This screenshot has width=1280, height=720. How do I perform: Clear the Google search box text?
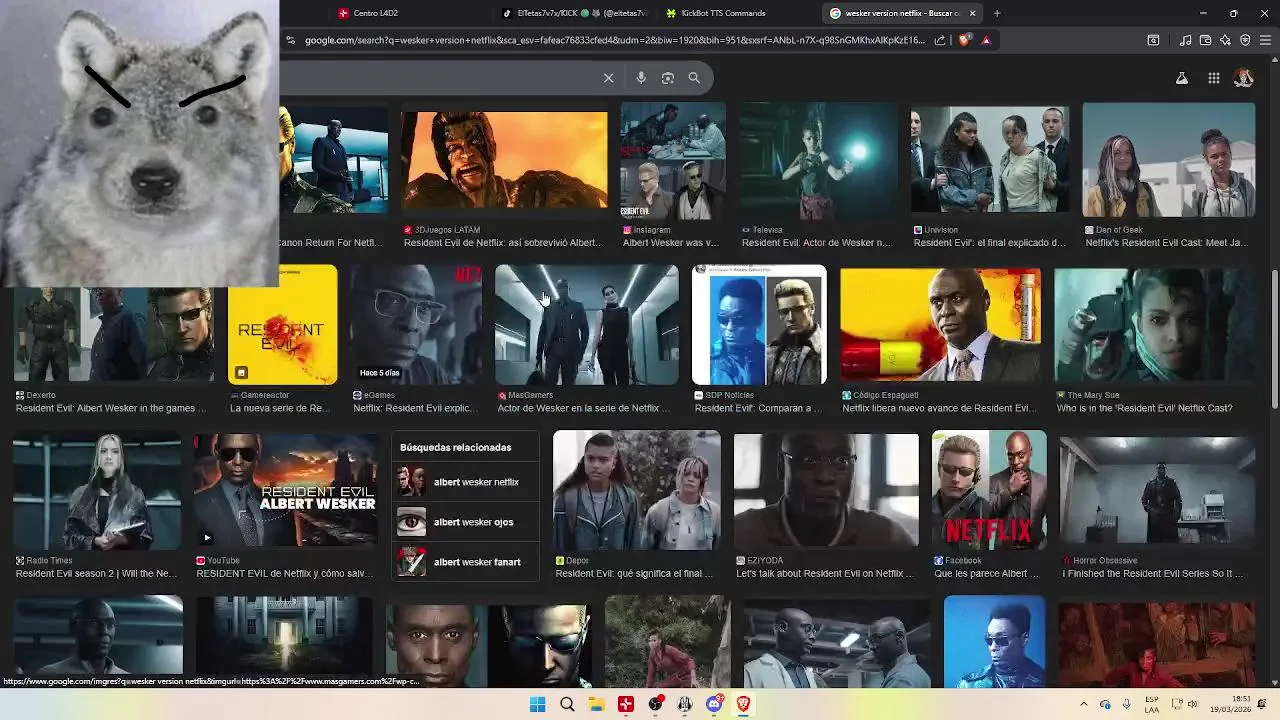[x=608, y=78]
